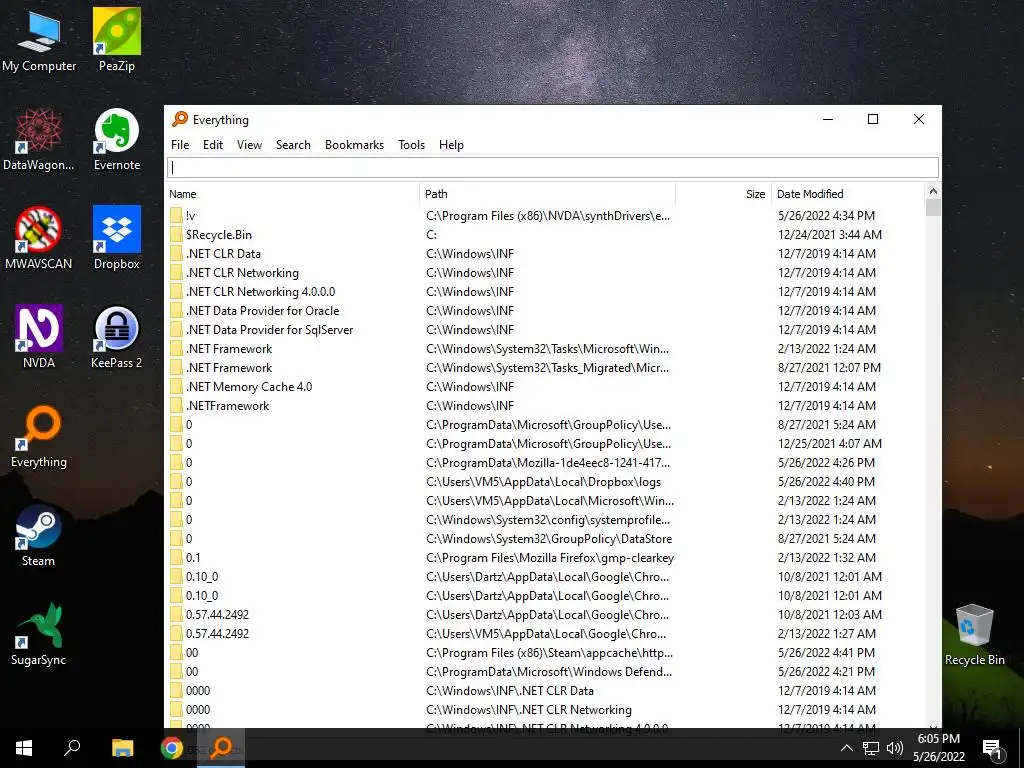This screenshot has height=768, width=1024.
Task: Open the notification center icon
Action: tap(992, 749)
